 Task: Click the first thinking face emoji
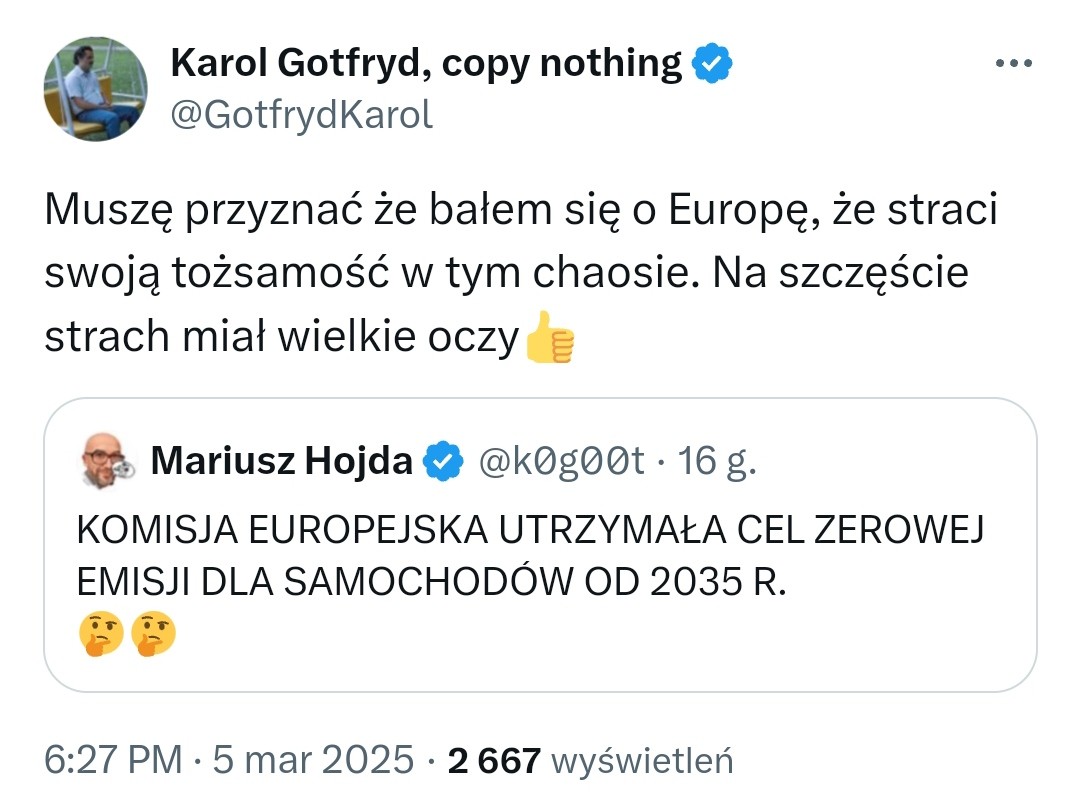[101, 634]
